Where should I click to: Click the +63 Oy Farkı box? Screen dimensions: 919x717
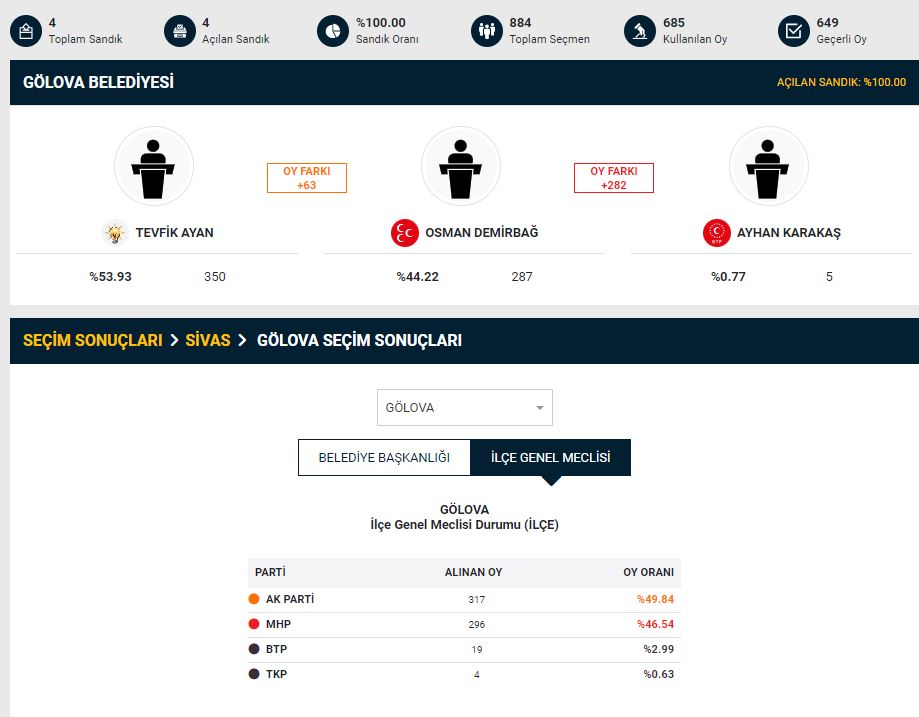(x=306, y=178)
